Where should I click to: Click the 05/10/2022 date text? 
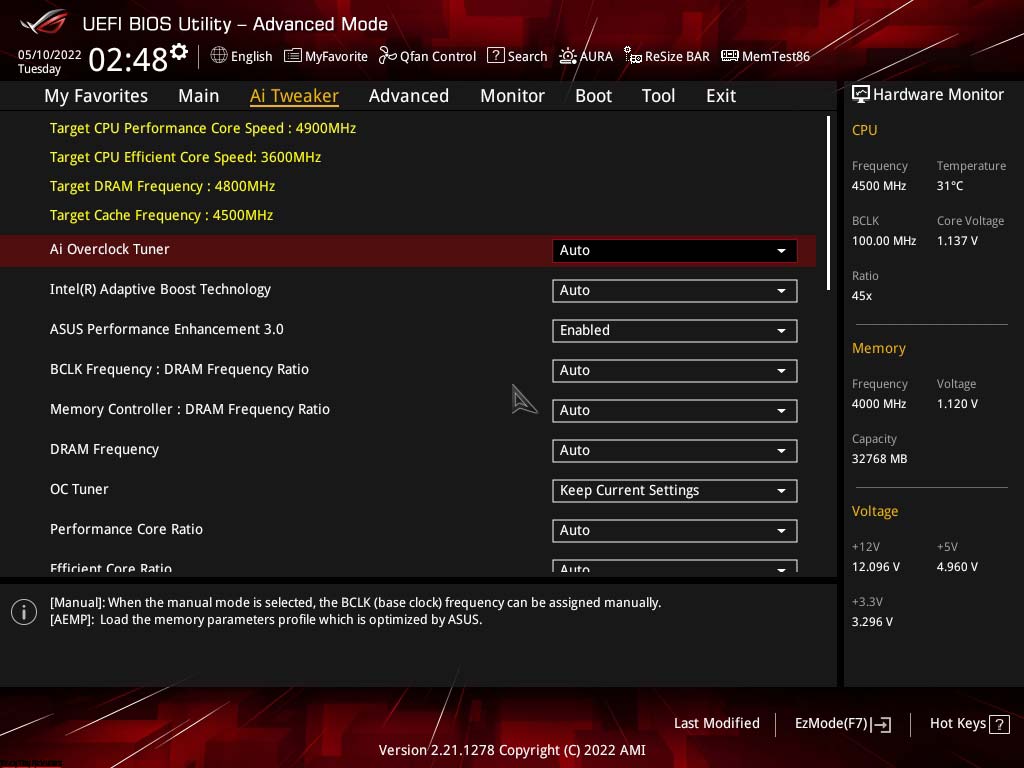[x=50, y=55]
